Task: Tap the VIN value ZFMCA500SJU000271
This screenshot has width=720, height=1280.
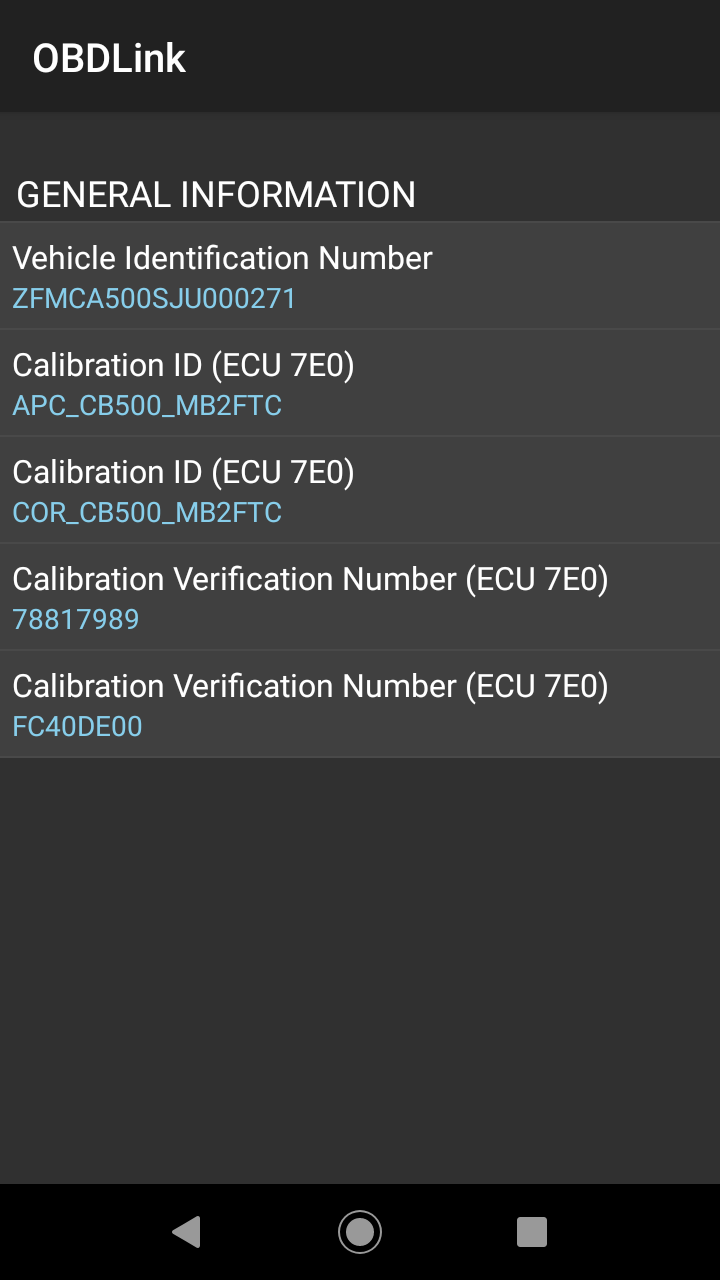Action: pos(154,299)
